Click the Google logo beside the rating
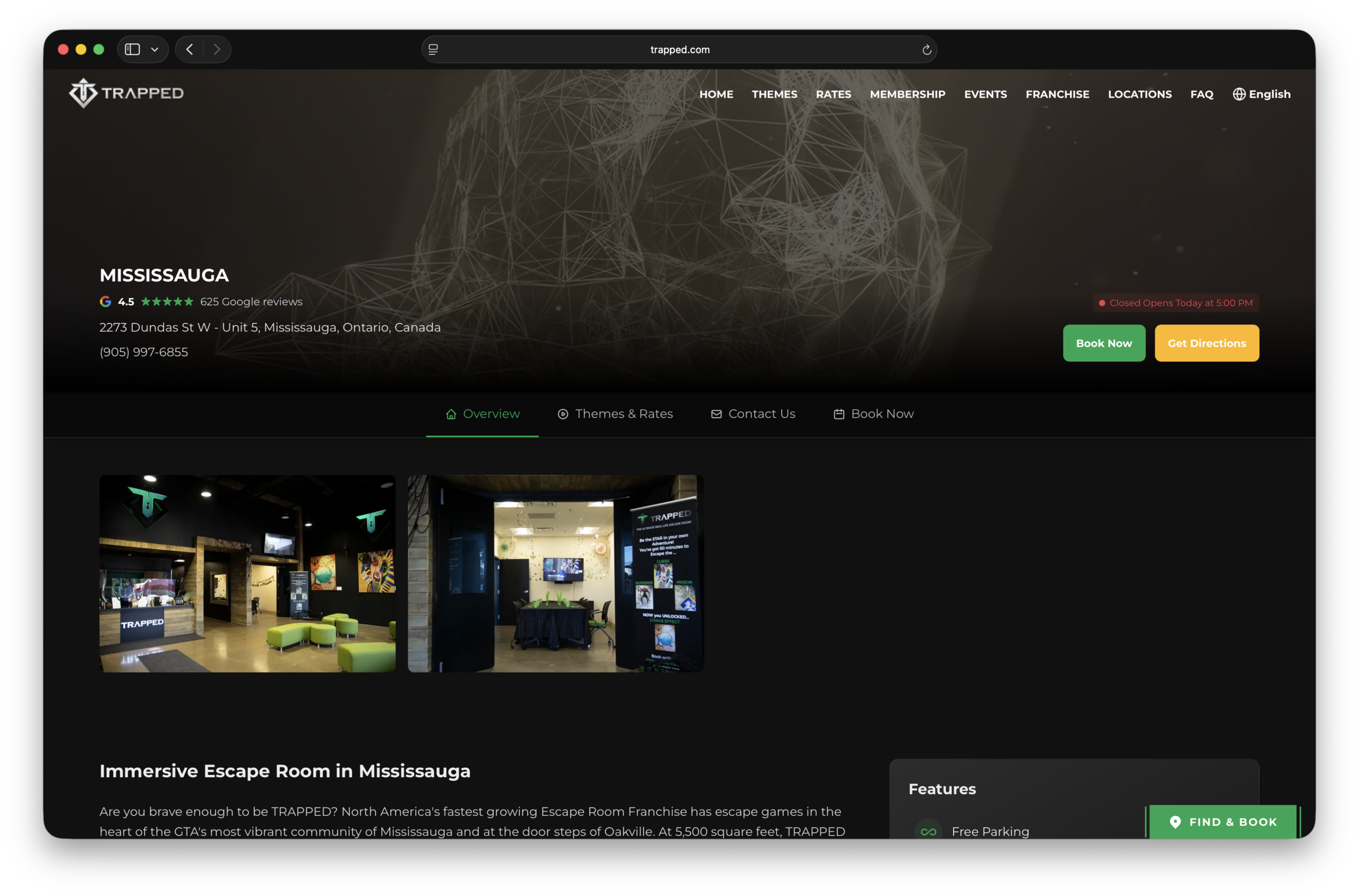This screenshot has height=896, width=1359. [106, 301]
